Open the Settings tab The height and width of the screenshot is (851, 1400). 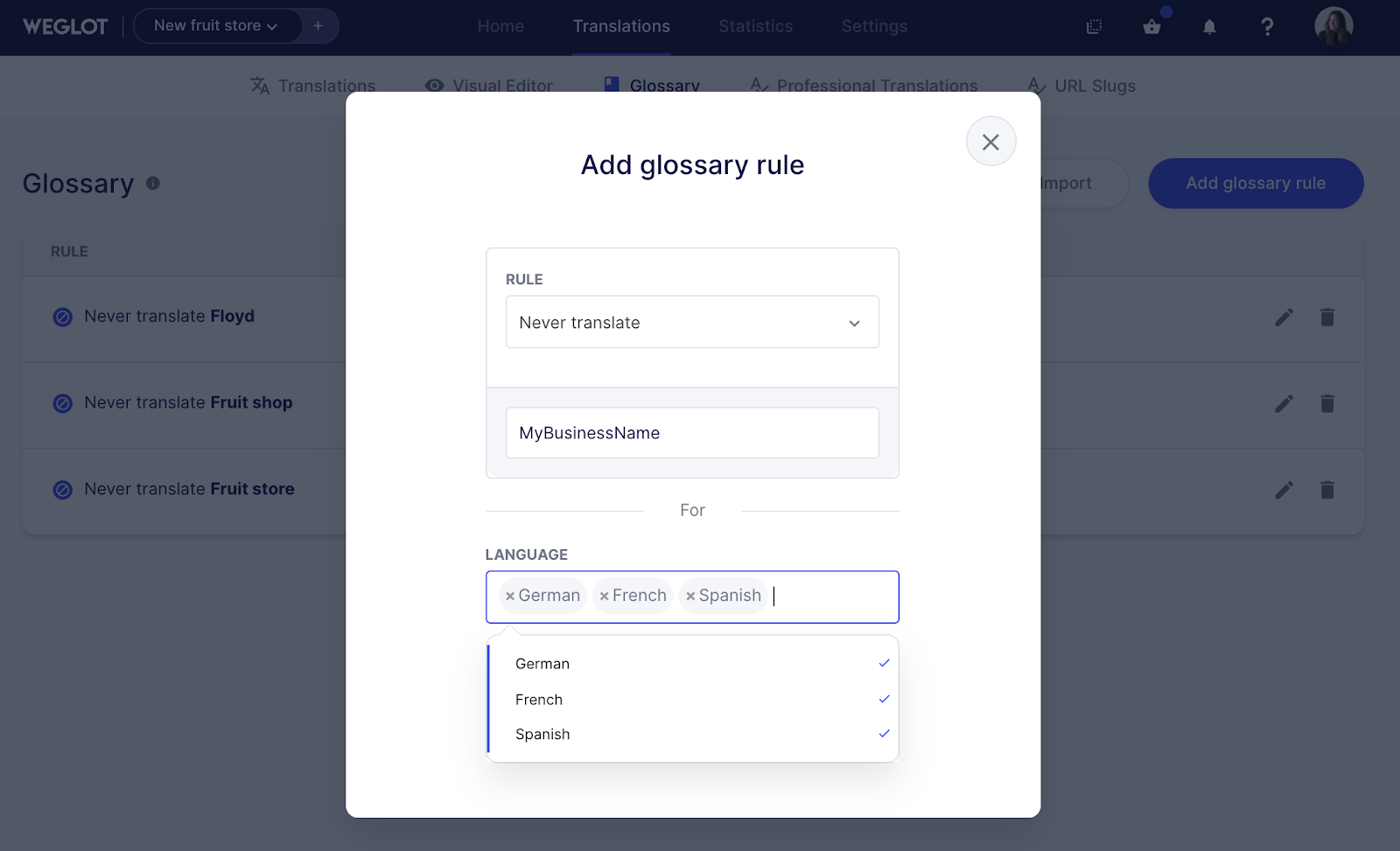tap(874, 26)
